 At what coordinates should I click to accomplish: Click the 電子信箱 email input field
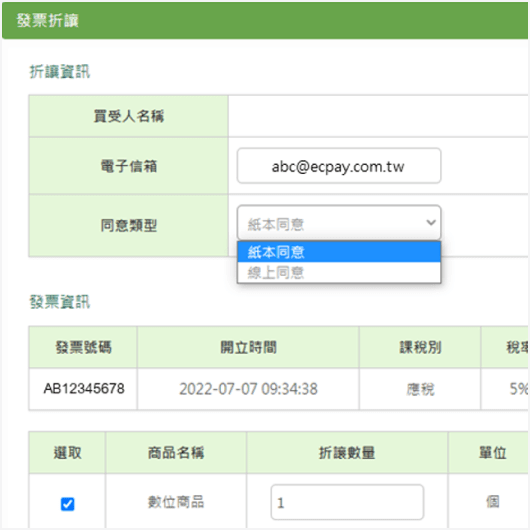339,166
